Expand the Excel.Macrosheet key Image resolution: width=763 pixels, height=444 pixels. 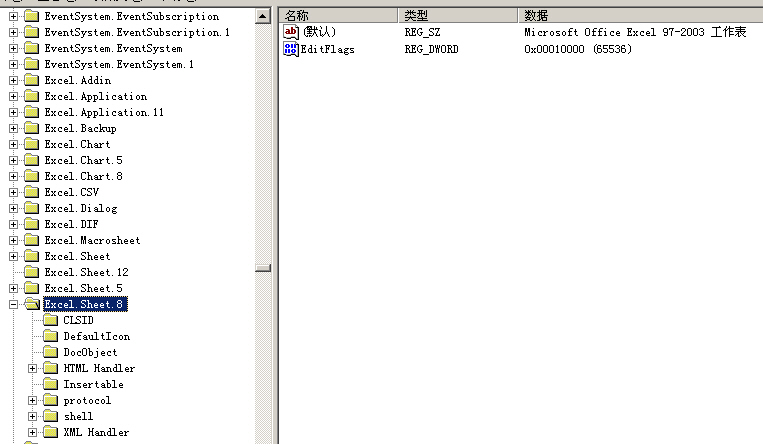click(x=14, y=240)
